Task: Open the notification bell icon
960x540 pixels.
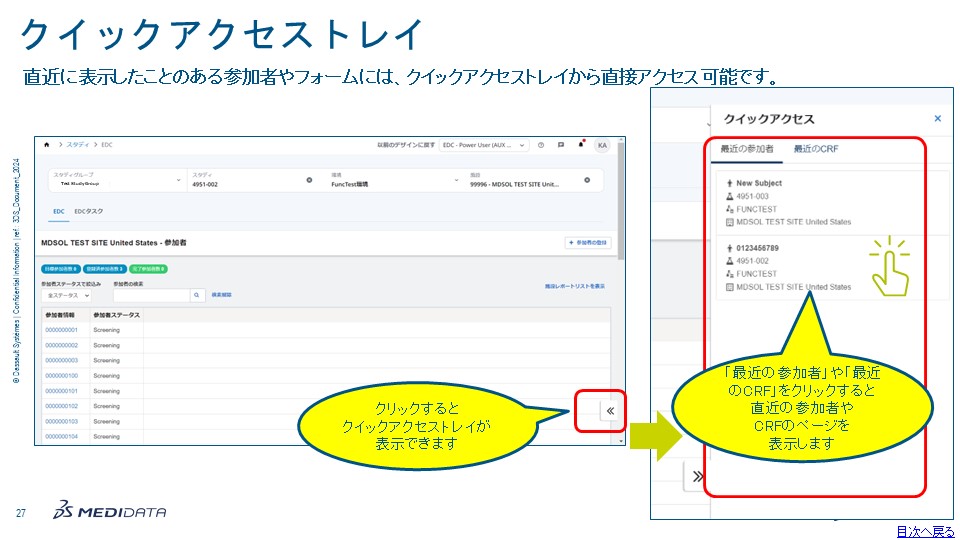Action: coord(581,144)
